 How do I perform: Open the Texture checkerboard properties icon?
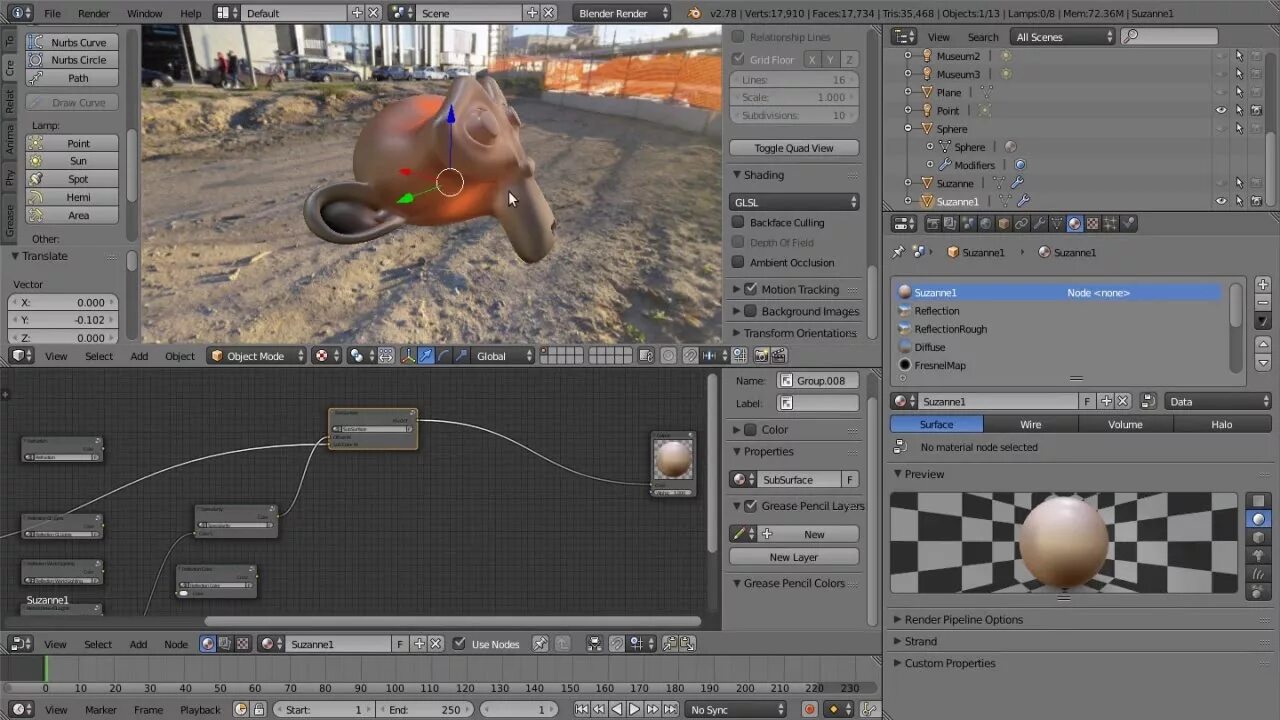coord(1092,224)
